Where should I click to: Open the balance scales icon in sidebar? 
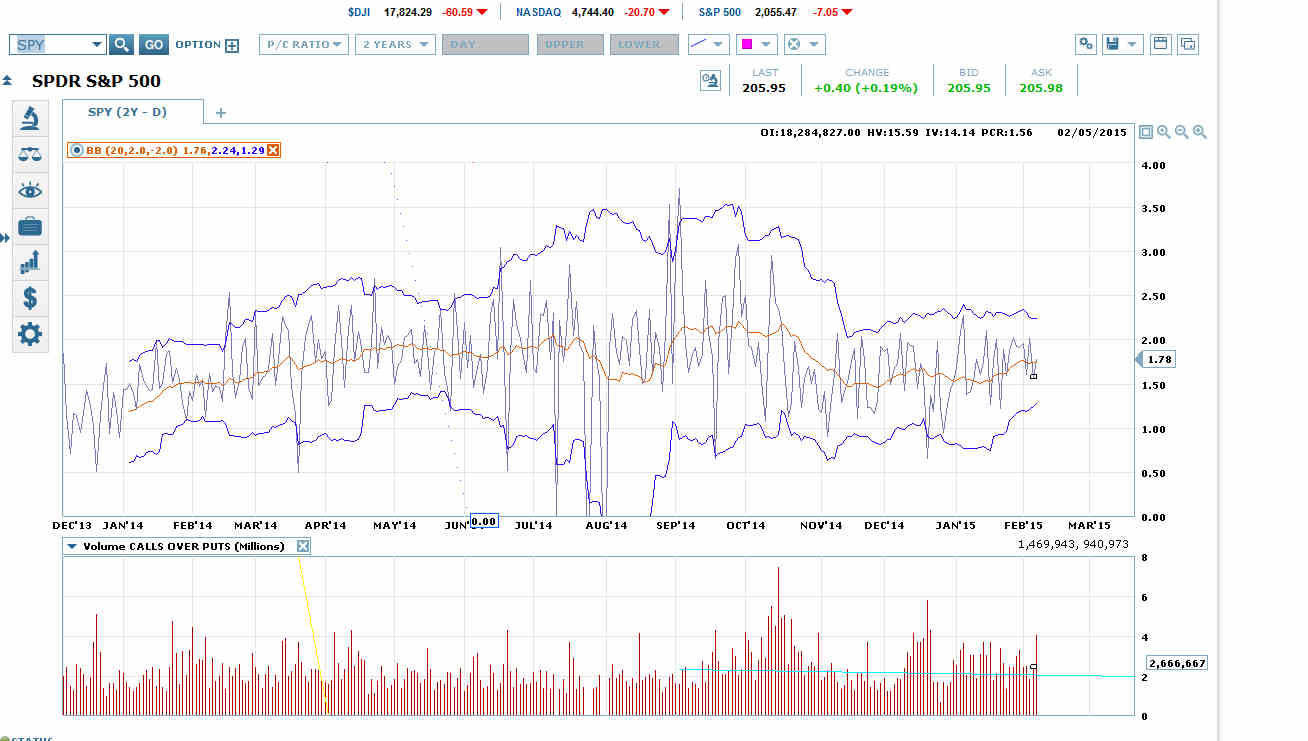coord(30,154)
